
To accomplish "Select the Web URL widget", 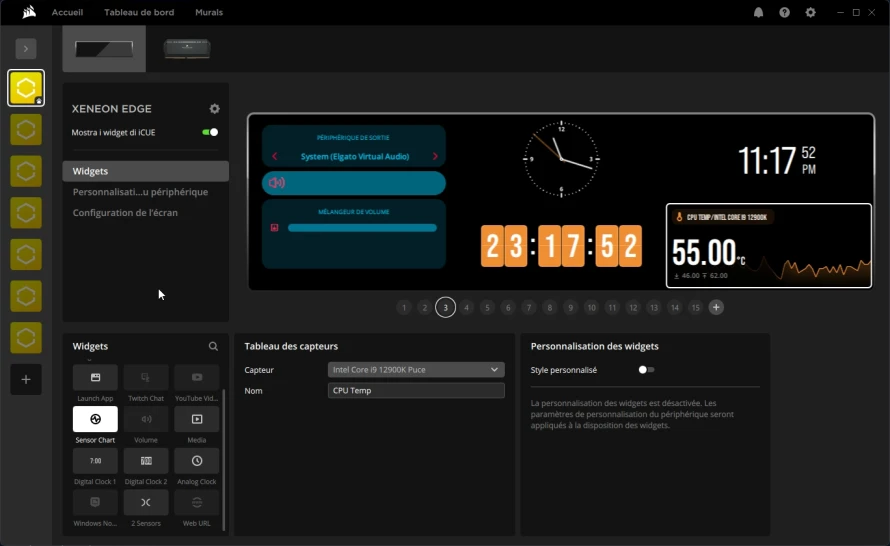I will (196, 502).
